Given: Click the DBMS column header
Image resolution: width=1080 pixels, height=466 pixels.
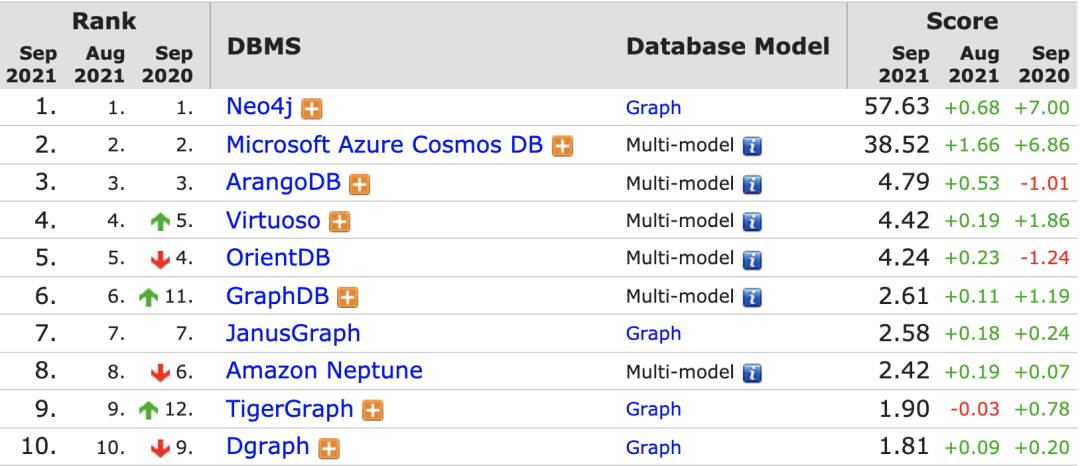Looking at the screenshot, I should tap(264, 47).
